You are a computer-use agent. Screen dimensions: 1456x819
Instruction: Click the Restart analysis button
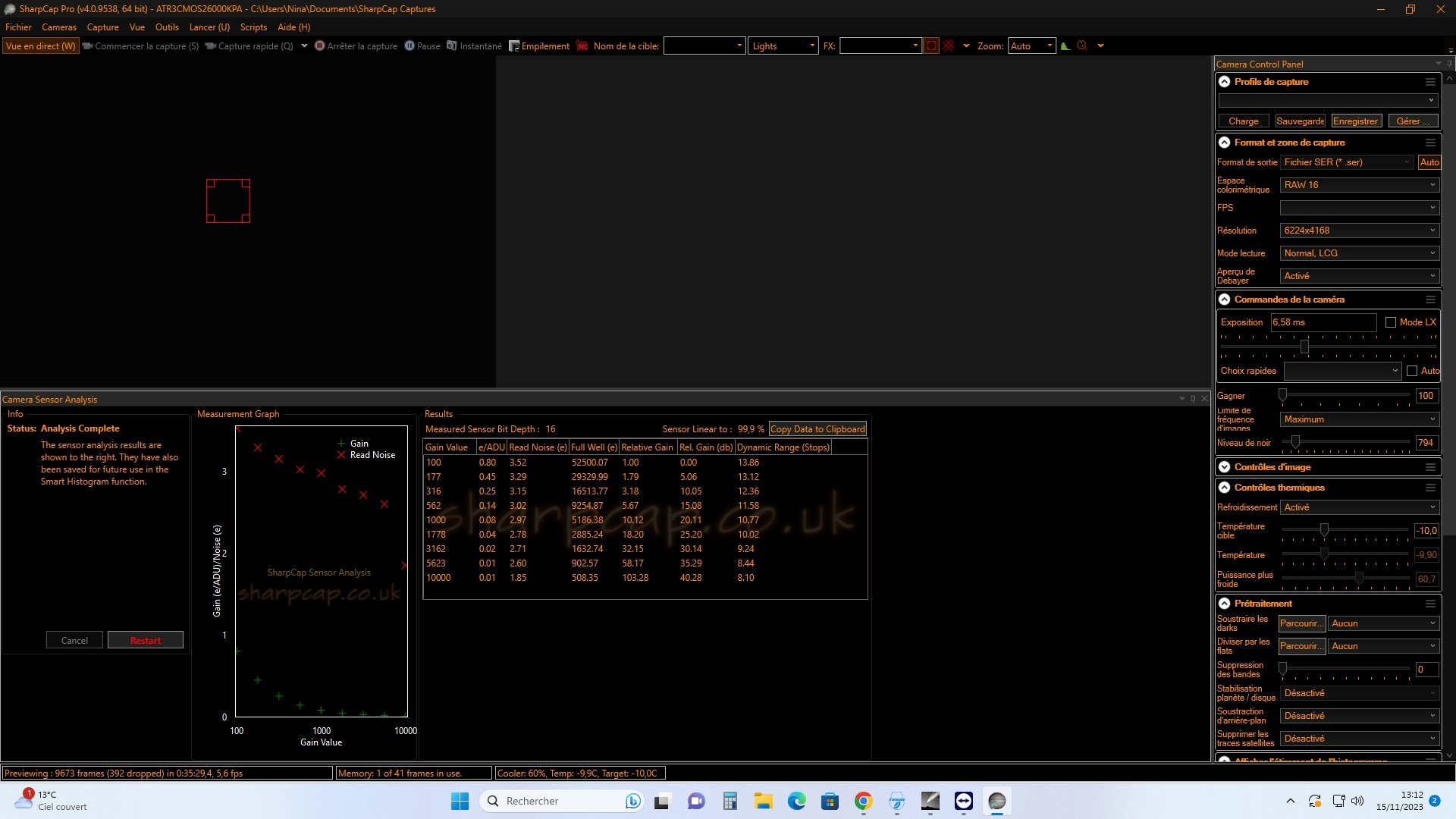[146, 641]
